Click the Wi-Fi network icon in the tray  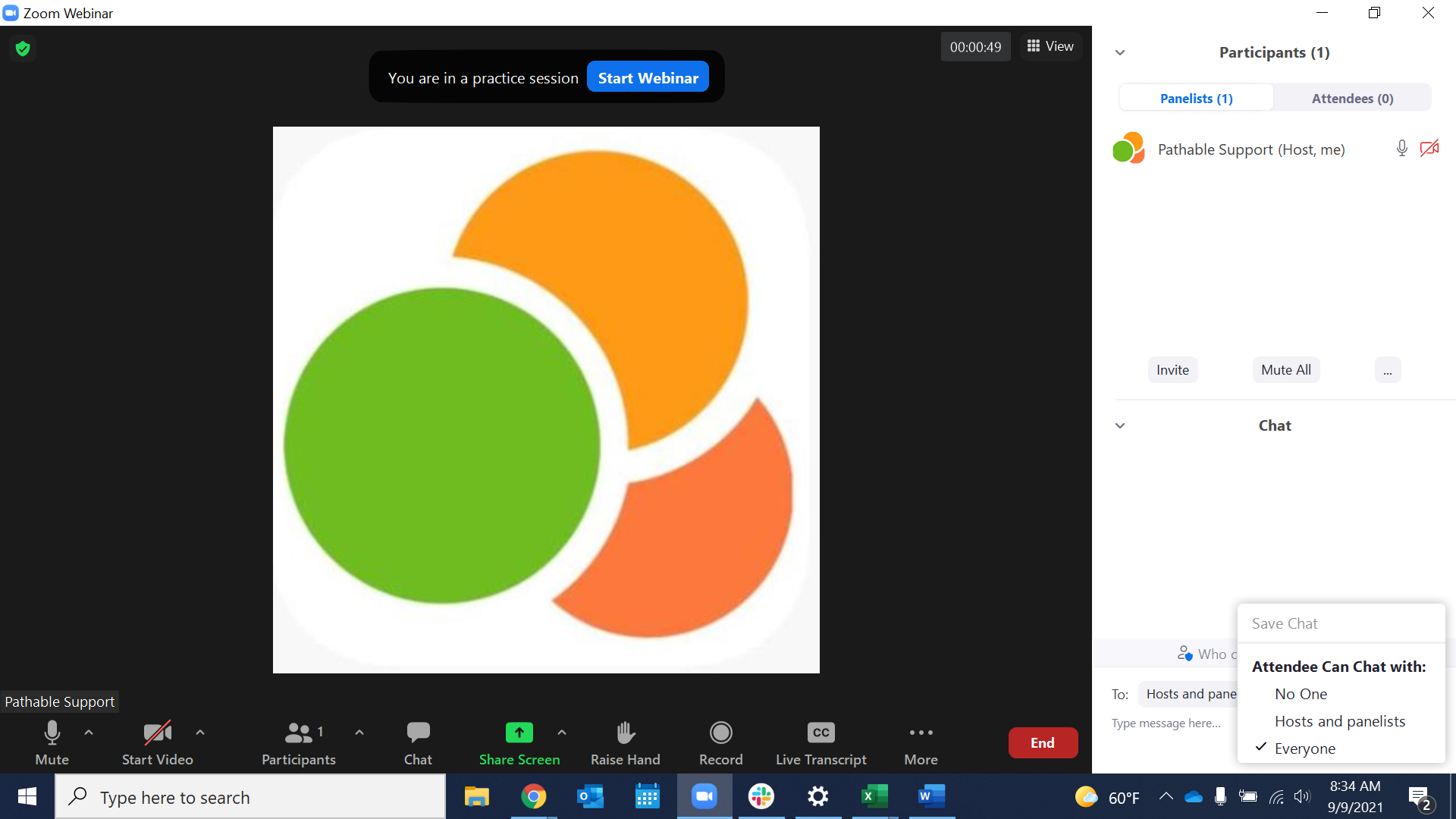click(x=1276, y=797)
